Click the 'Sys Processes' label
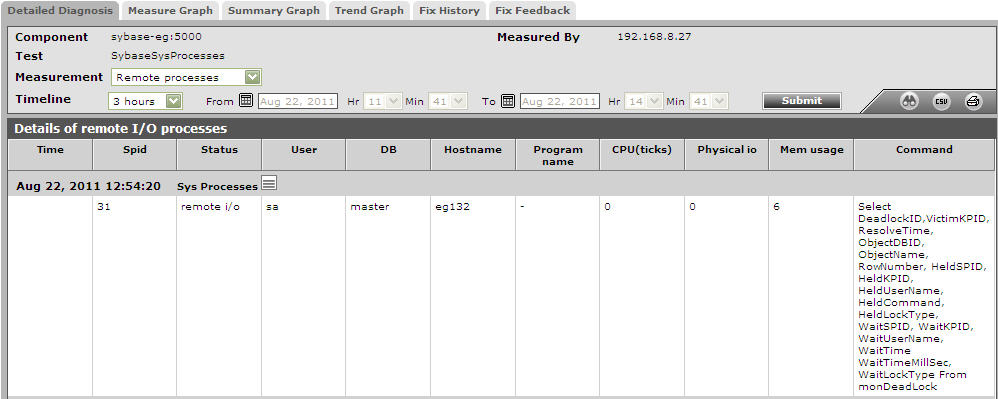This screenshot has width=998, height=399. coord(217,186)
